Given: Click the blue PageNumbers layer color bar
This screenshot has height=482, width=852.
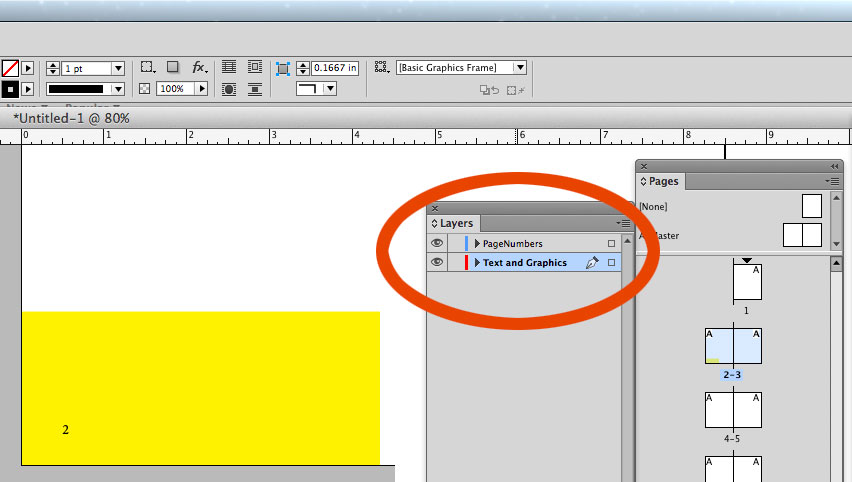Looking at the screenshot, I should click(466, 243).
